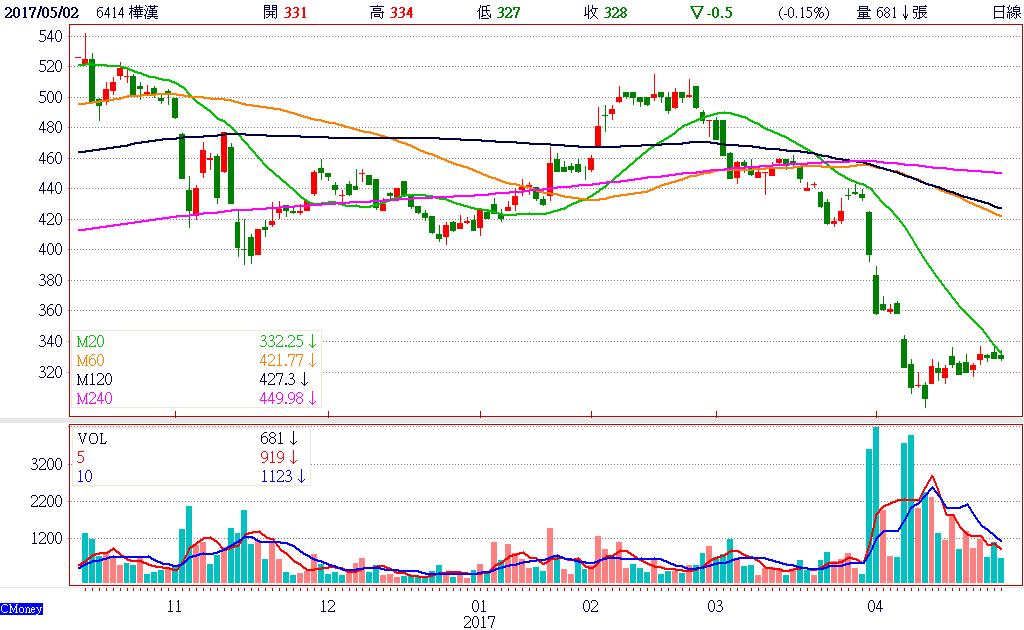
Task: Click the 2017/05/02 date in header
Action: [42, 13]
